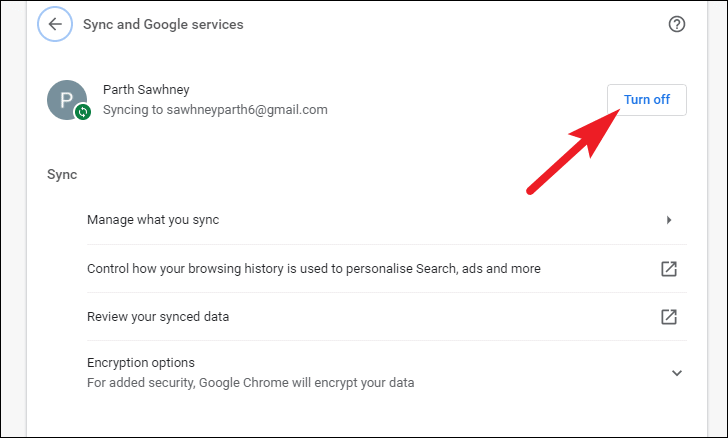Viewport: 728px width, 438px height.
Task: Click the Google Chrome will encrypt your data description
Action: click(250, 383)
